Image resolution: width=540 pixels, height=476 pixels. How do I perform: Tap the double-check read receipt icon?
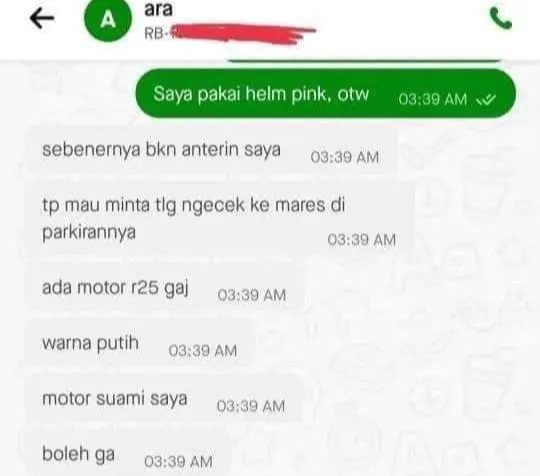[486, 100]
